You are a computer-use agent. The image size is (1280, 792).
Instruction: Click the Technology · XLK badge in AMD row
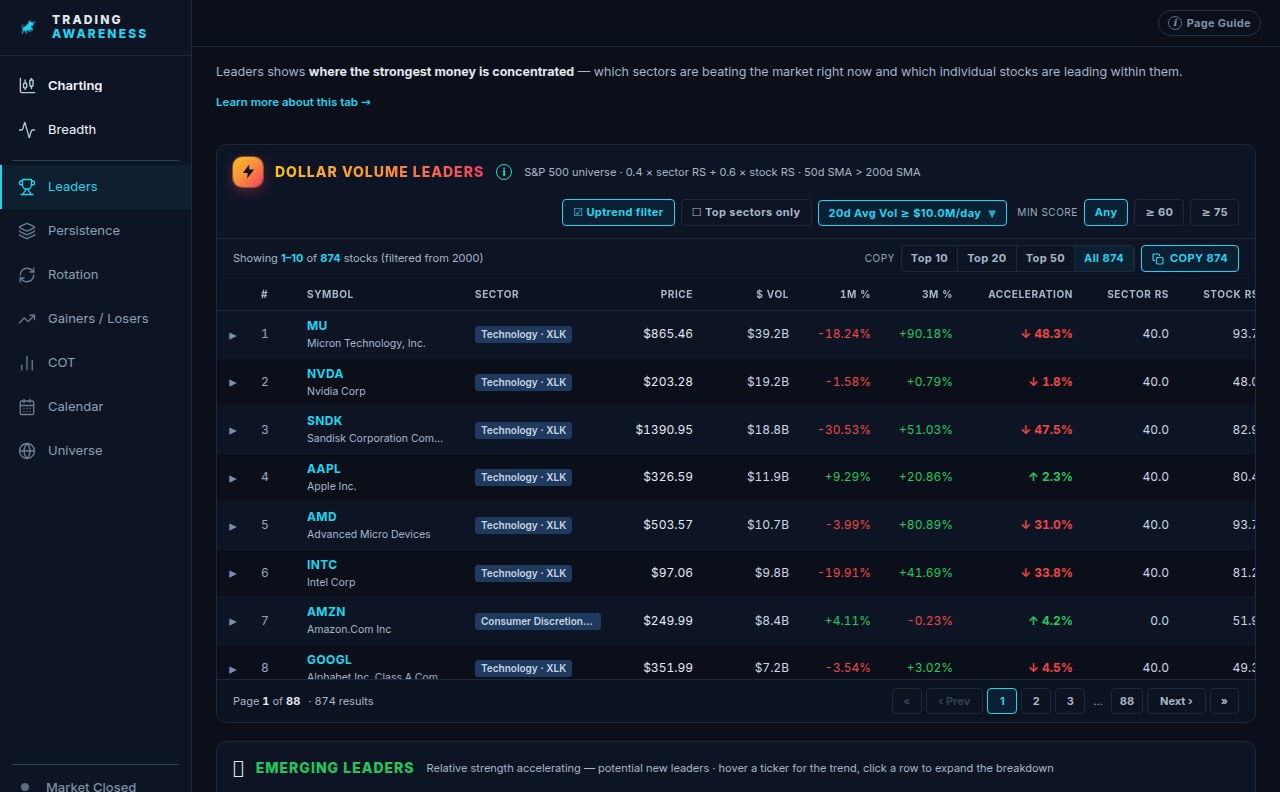click(523, 525)
